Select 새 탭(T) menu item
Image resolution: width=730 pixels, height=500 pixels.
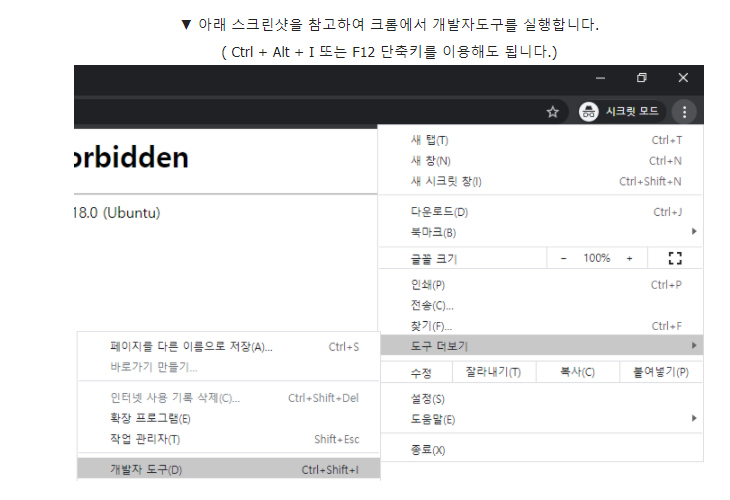pyautogui.click(x=541, y=140)
